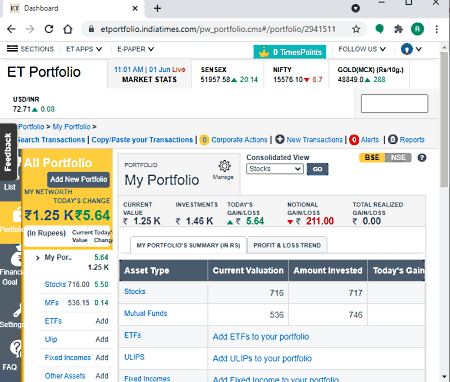Click Add ULIPs to your portfolio

click(262, 359)
